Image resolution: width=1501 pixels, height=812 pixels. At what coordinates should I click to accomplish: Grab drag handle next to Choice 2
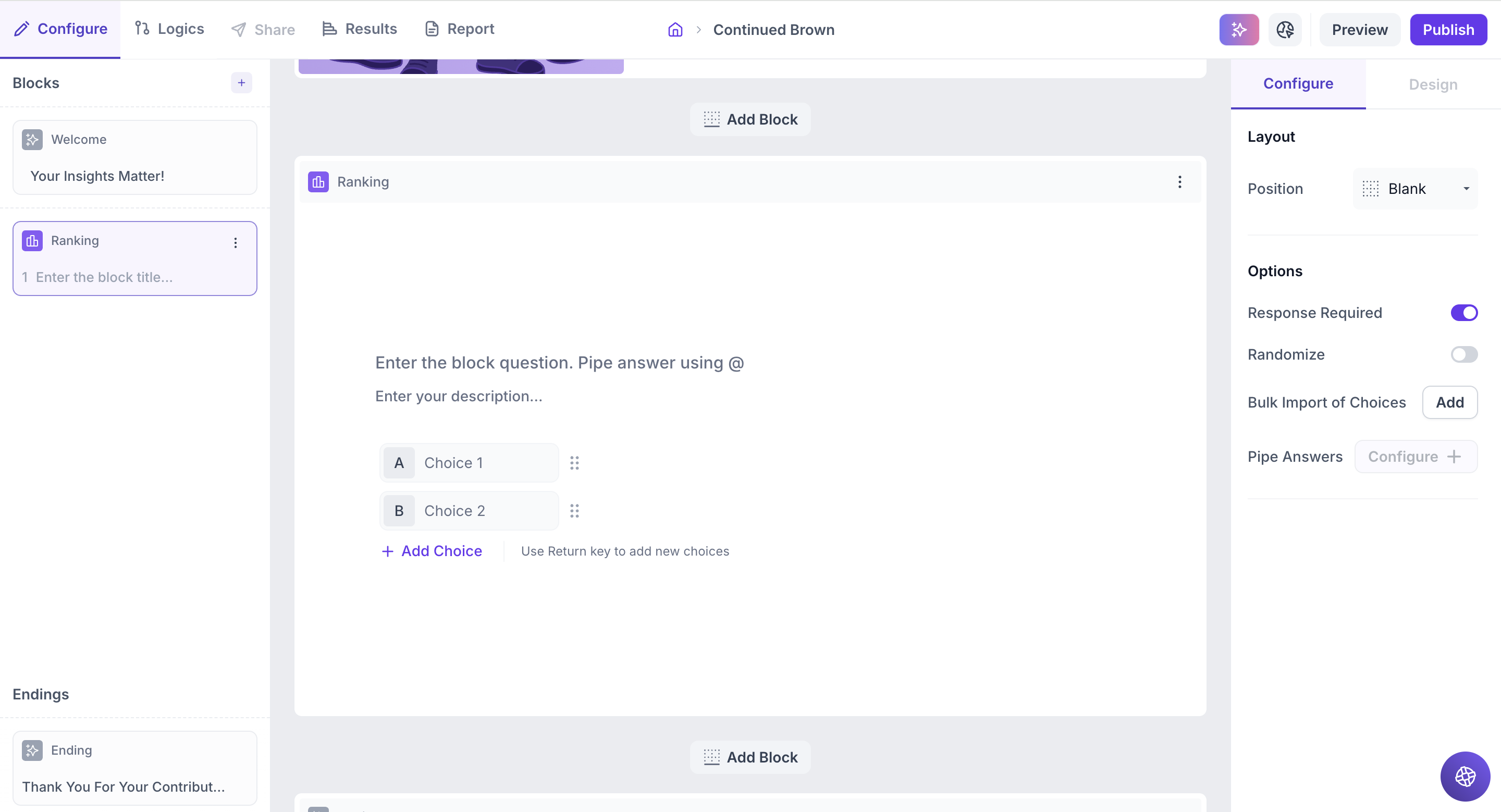574,511
